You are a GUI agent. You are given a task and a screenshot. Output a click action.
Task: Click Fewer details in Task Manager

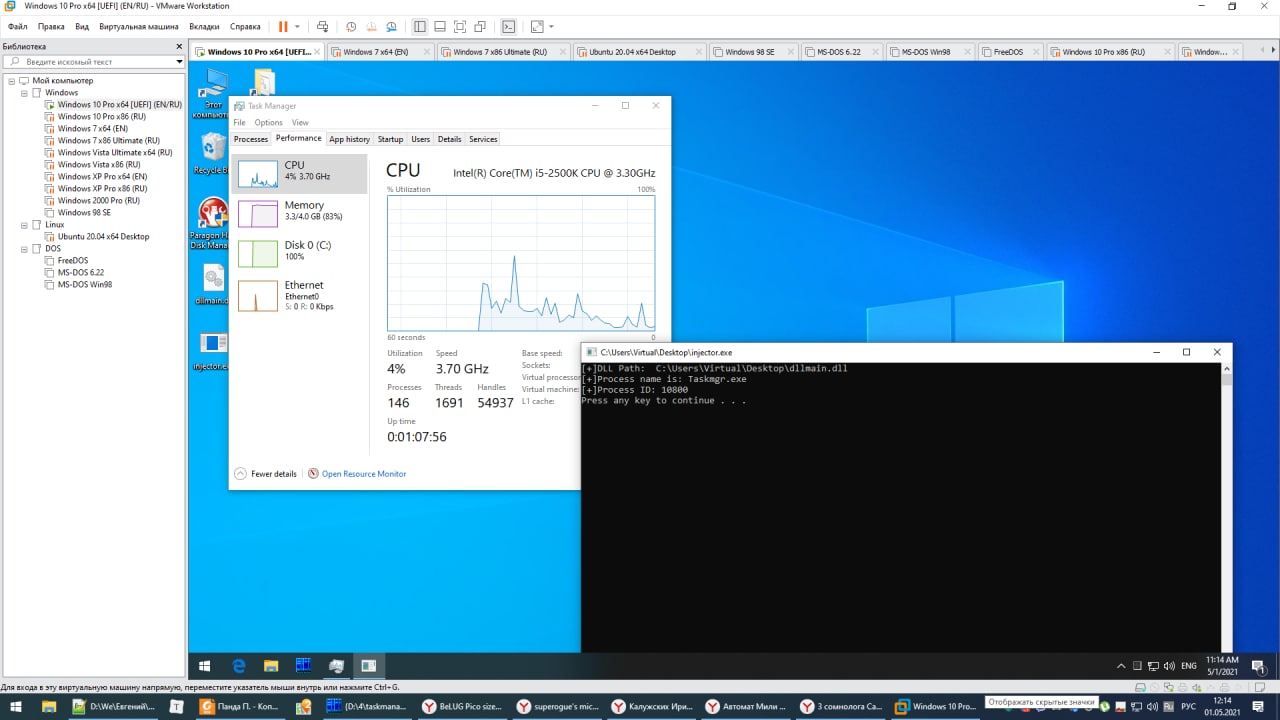[266, 474]
